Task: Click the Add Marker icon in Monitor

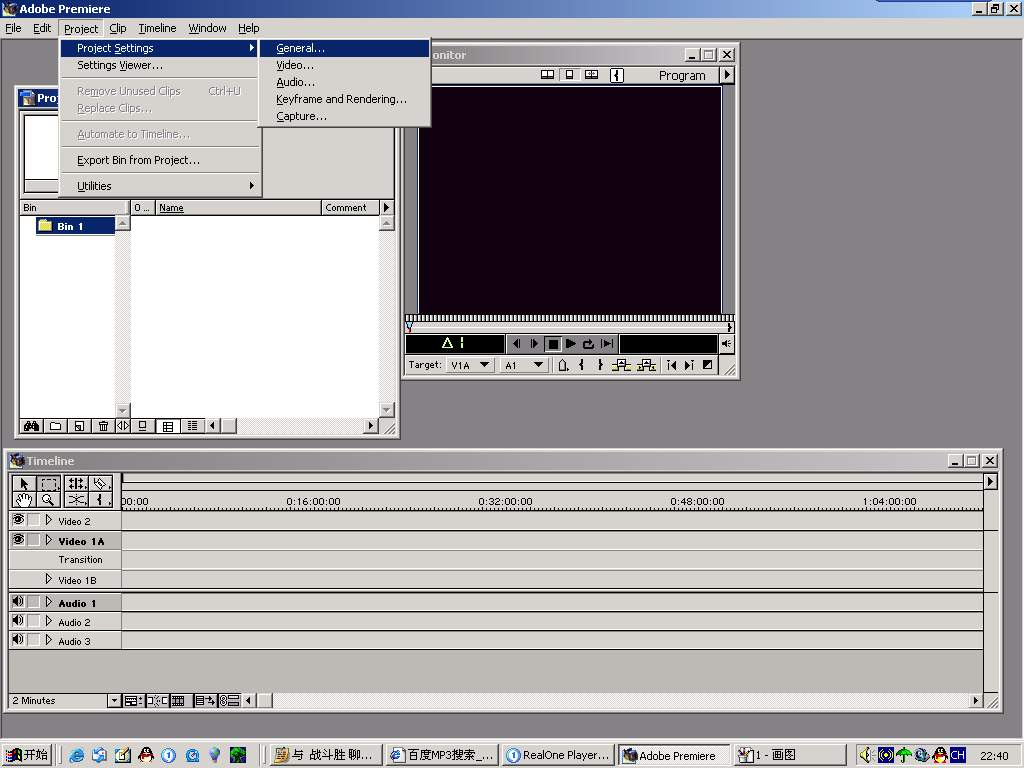Action: tap(563, 365)
